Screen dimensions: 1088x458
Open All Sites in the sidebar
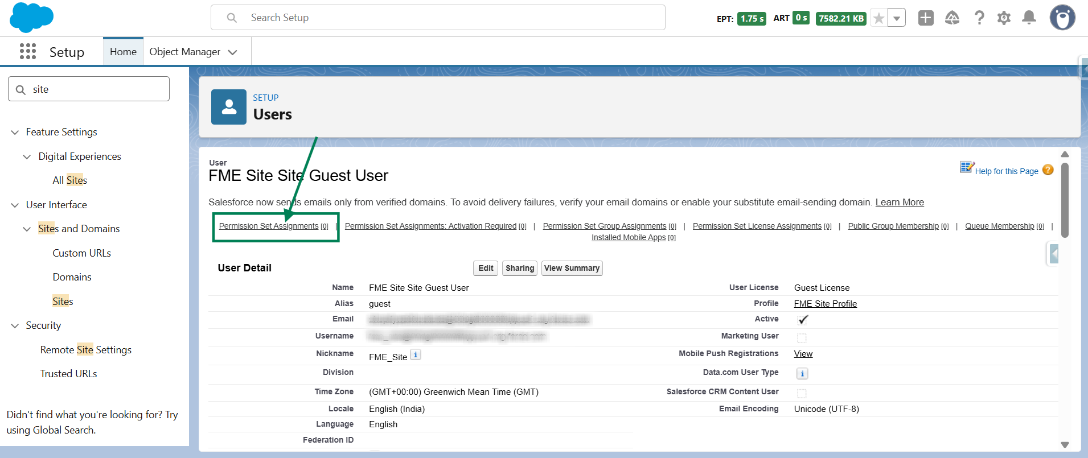(70, 180)
